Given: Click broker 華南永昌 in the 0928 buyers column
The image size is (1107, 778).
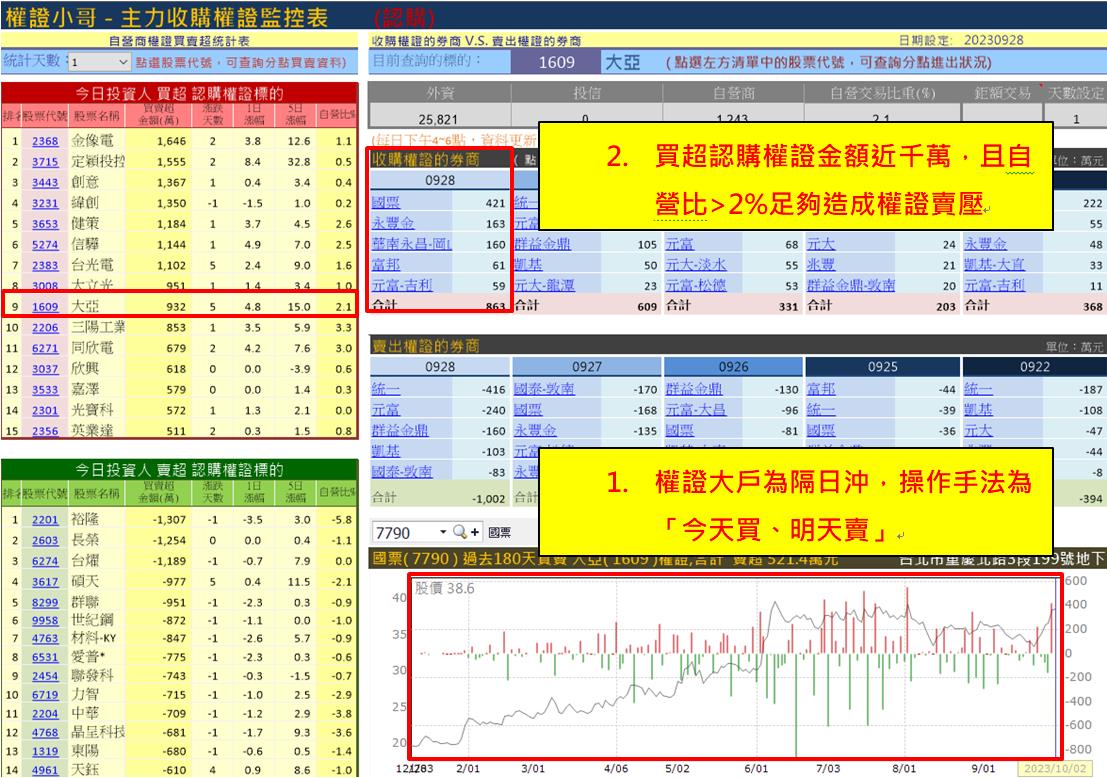Looking at the screenshot, I should point(412,244).
